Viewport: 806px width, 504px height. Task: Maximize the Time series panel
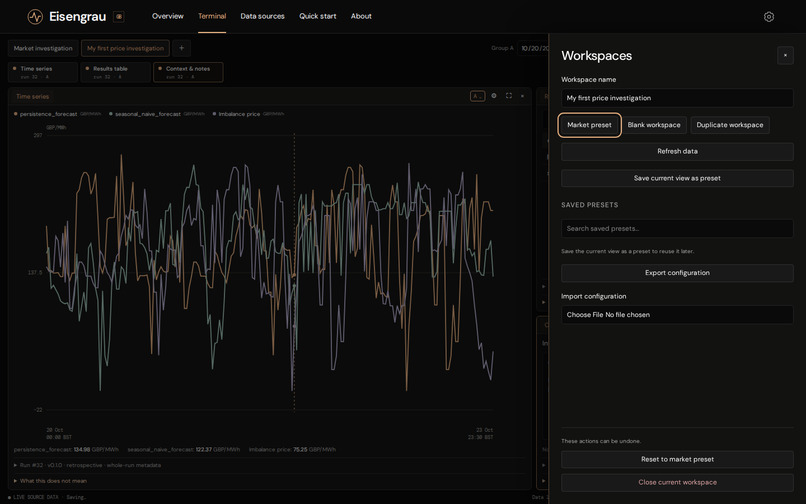[x=508, y=96]
